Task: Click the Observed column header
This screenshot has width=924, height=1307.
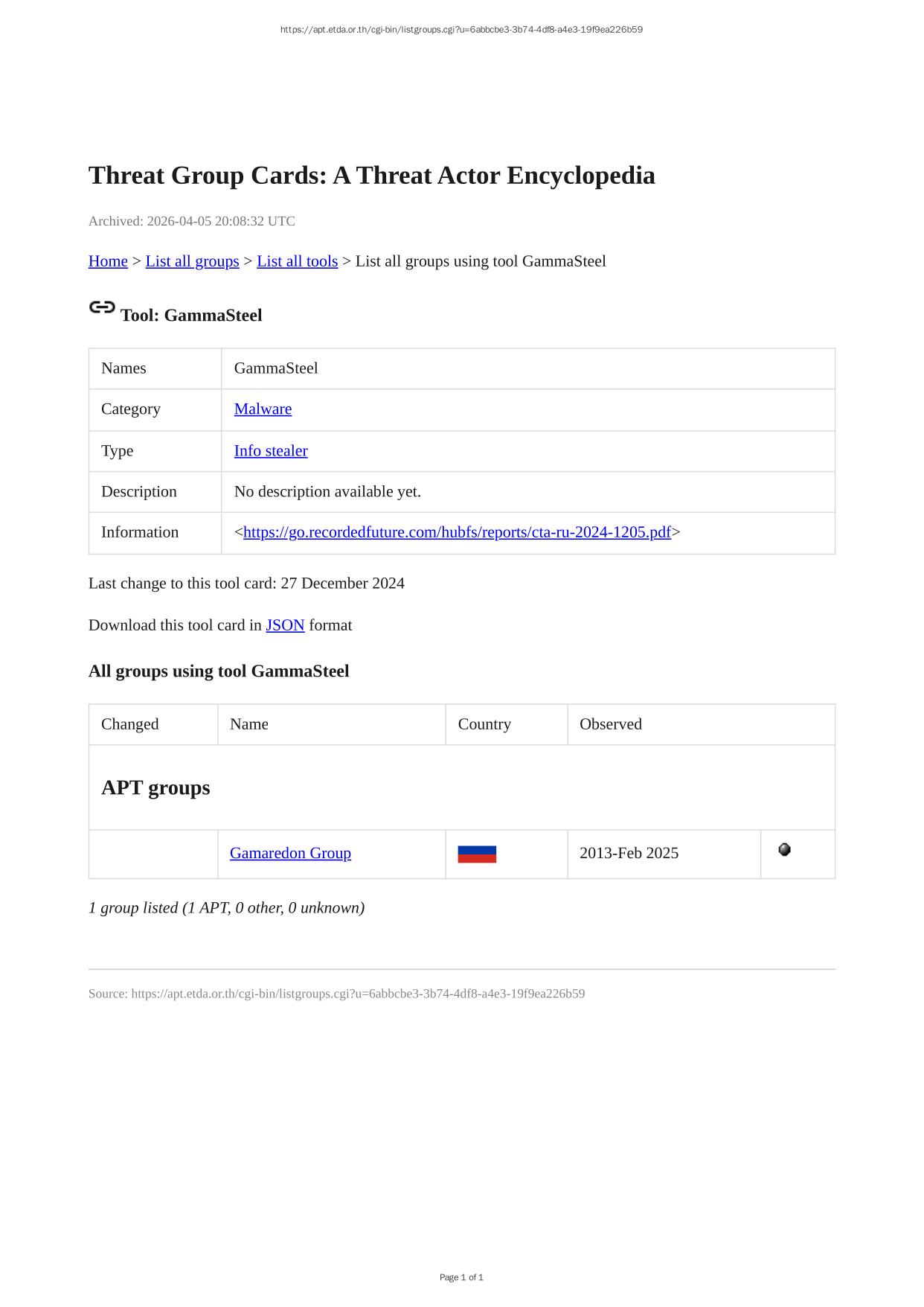Action: (610, 724)
